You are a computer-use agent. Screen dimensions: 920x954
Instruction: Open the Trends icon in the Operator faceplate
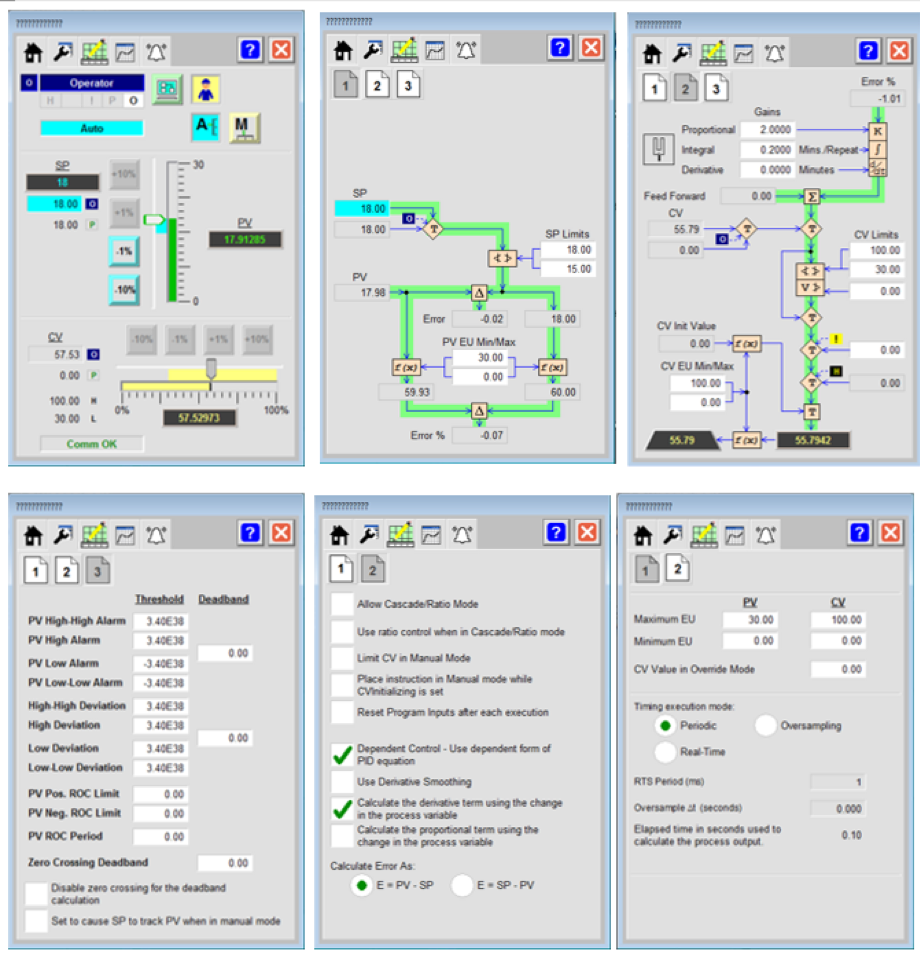click(125, 52)
